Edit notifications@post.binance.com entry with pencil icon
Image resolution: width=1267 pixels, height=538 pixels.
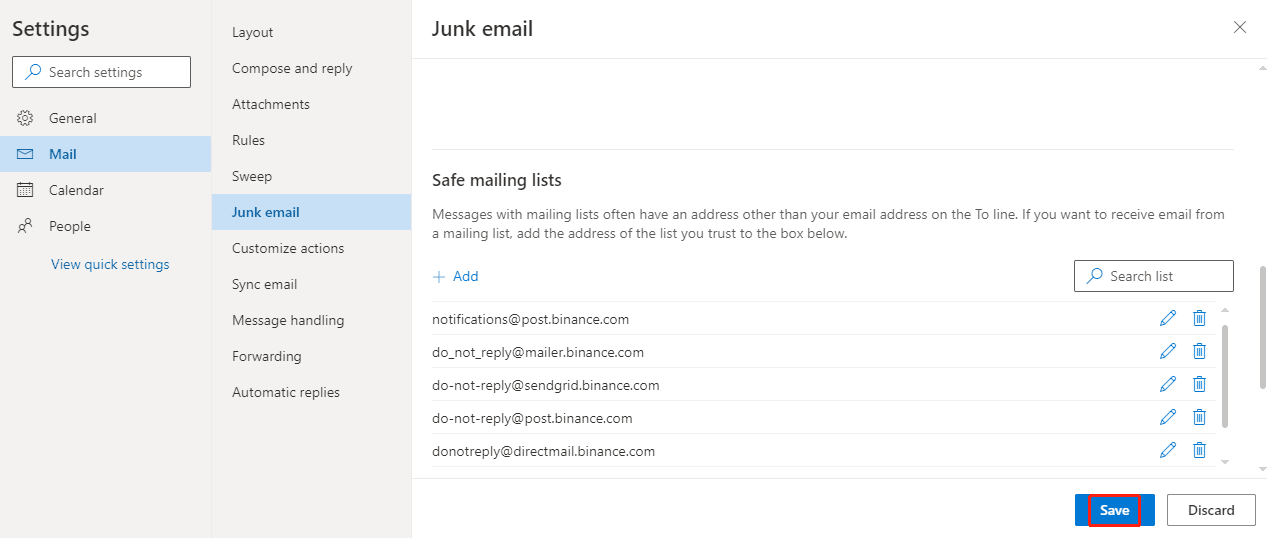pyautogui.click(x=1167, y=319)
